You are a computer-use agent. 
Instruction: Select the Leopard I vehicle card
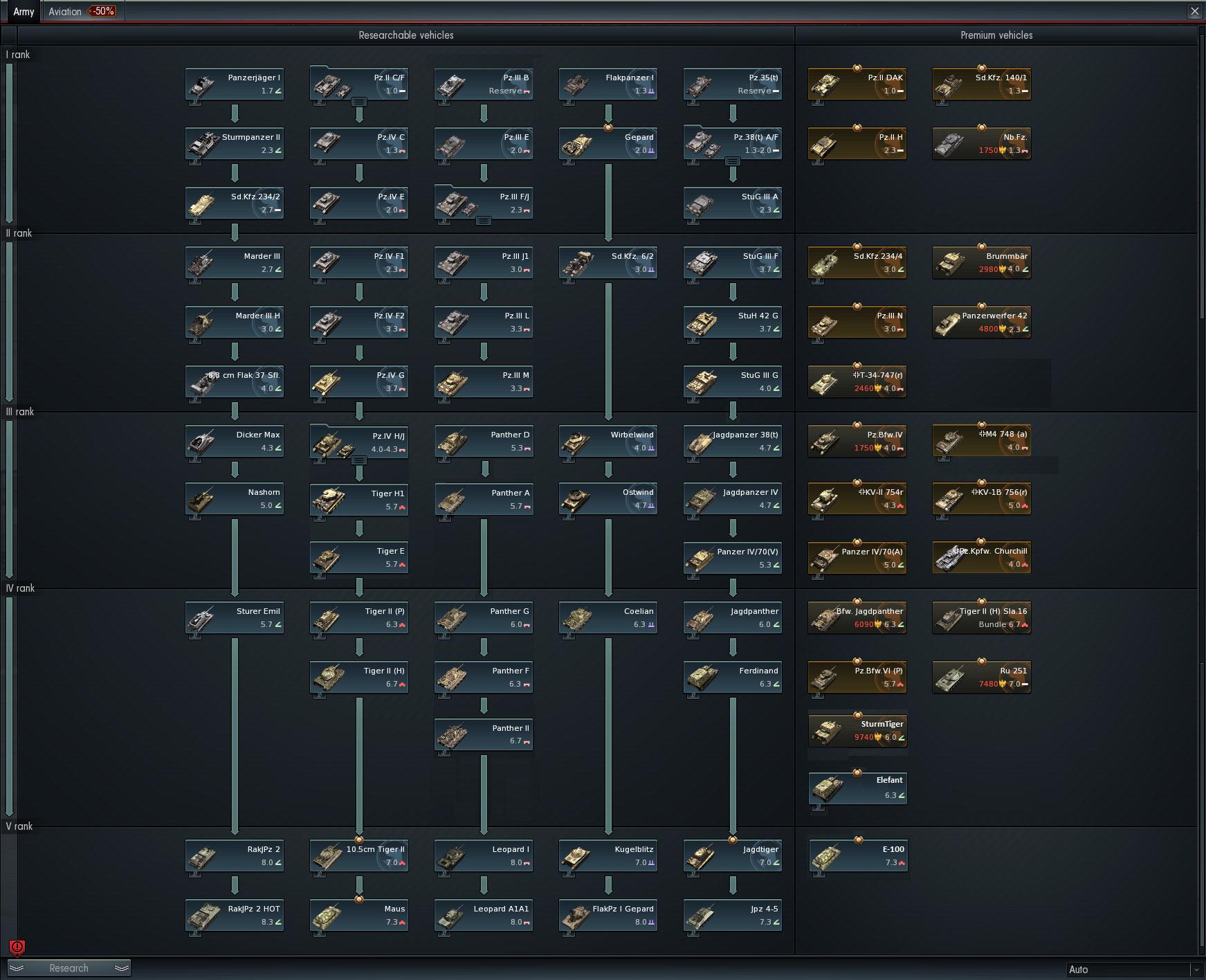pos(484,855)
